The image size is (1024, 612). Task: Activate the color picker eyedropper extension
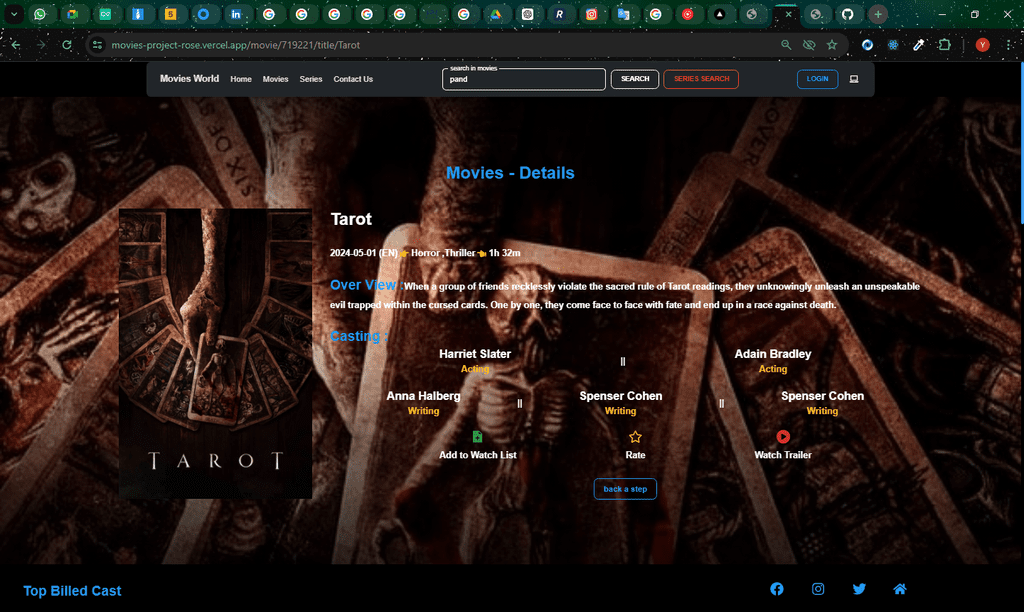[x=918, y=45]
